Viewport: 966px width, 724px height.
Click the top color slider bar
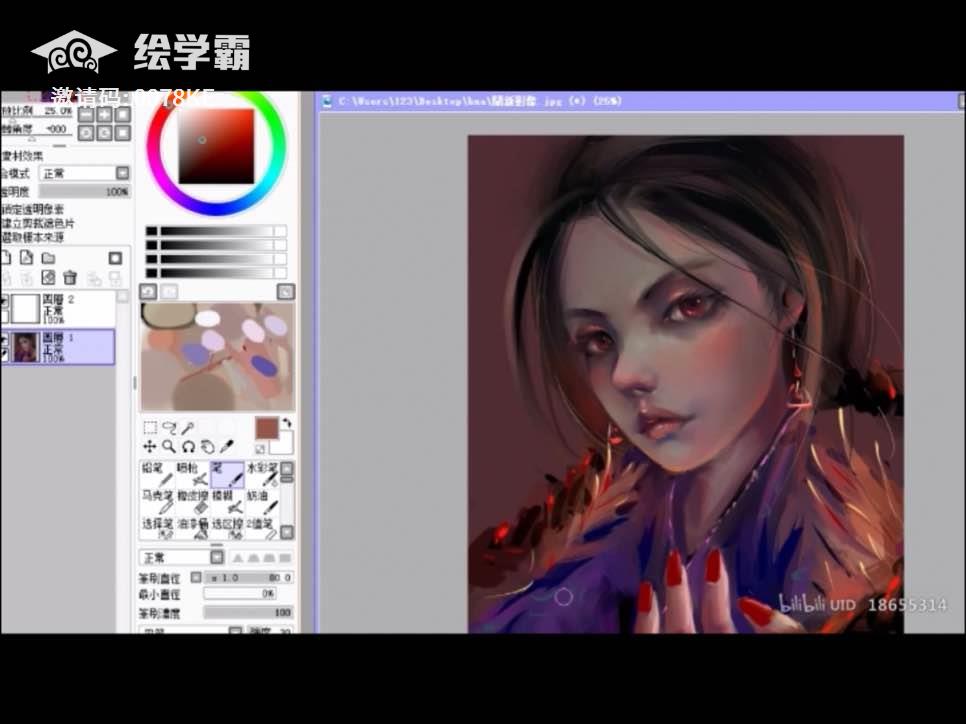tap(216, 231)
